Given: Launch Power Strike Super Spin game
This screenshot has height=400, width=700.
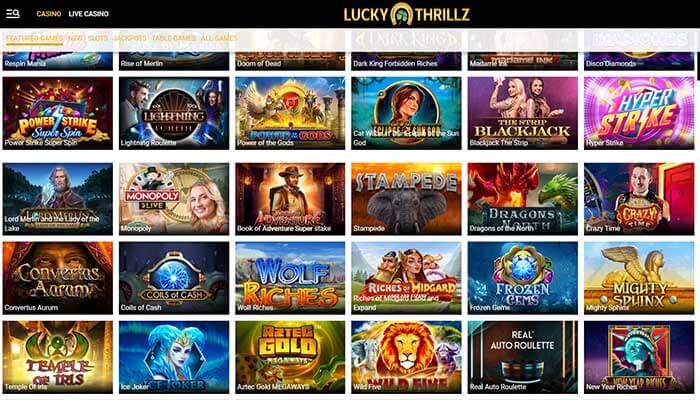Looking at the screenshot, I should tap(58, 113).
